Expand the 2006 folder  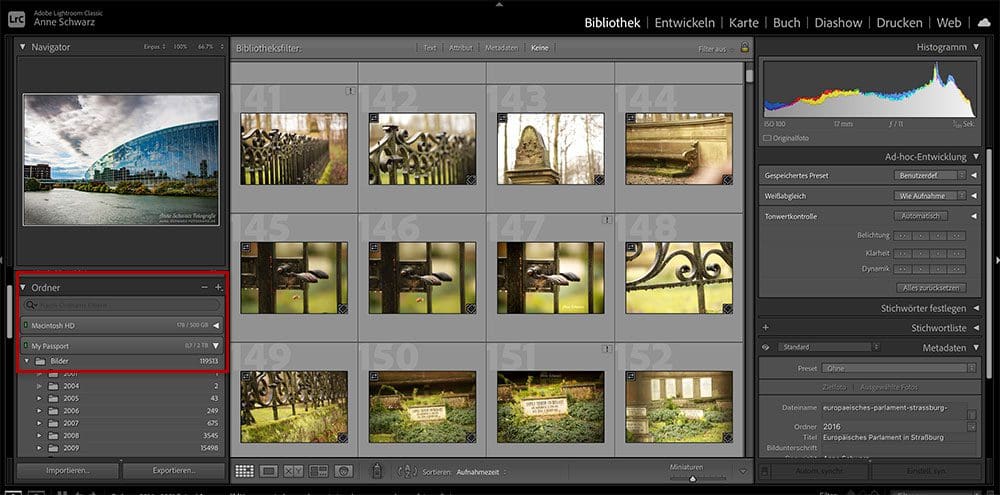tap(39, 411)
